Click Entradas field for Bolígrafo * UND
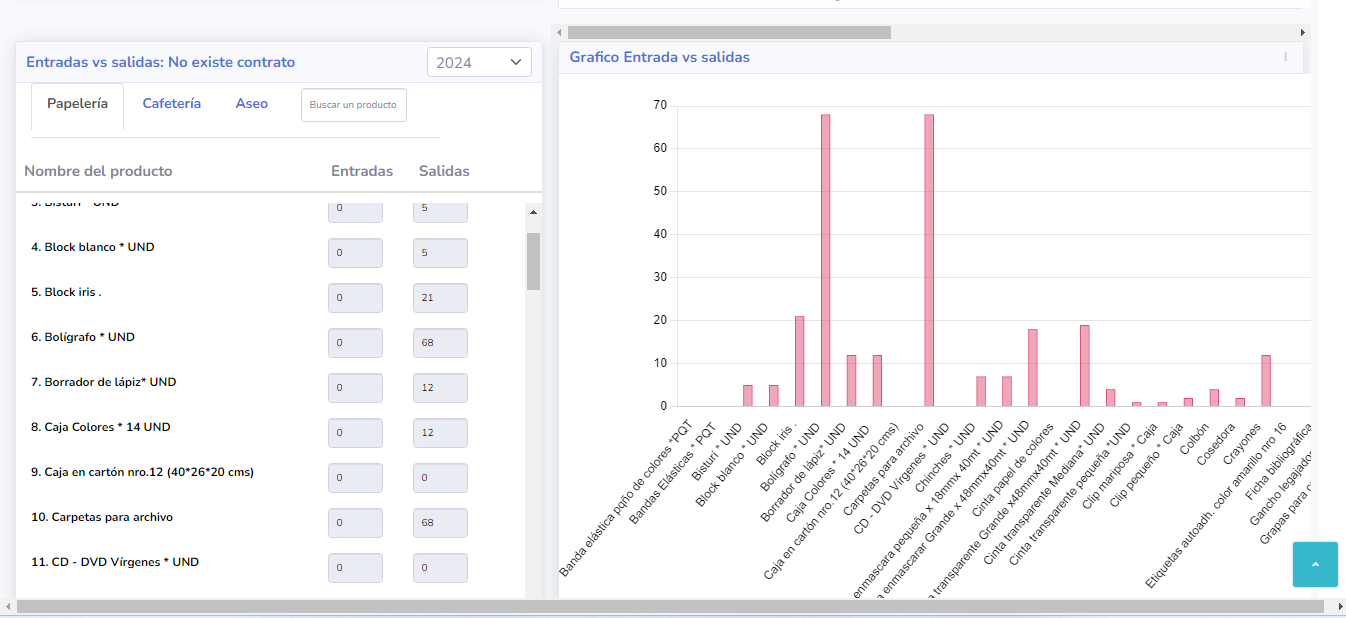 pos(355,343)
